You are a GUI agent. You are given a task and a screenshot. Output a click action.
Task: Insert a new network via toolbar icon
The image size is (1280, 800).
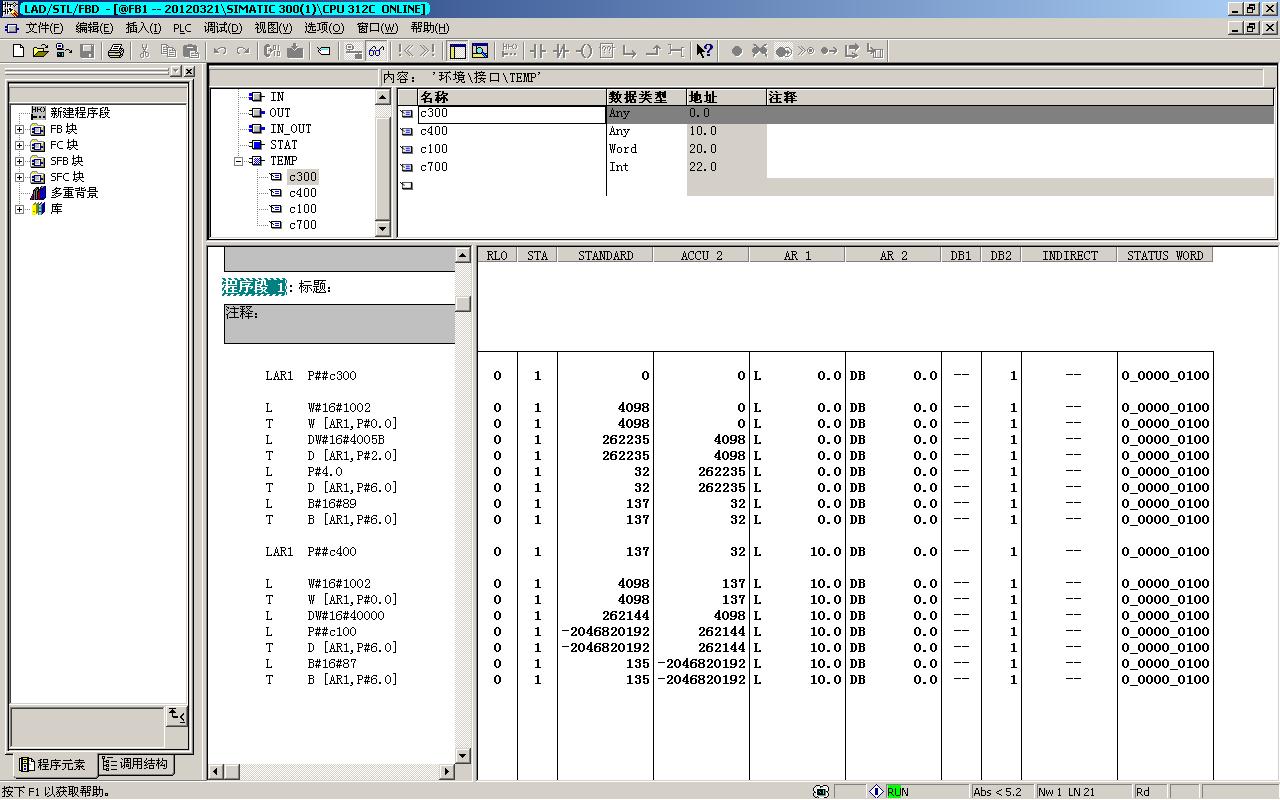tap(510, 51)
